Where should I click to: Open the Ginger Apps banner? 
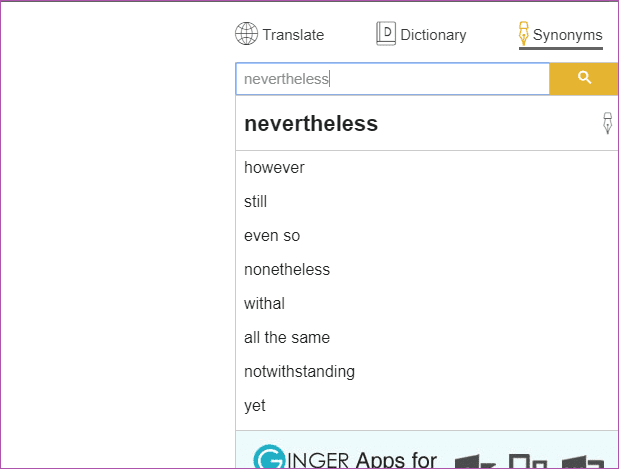[427, 450]
